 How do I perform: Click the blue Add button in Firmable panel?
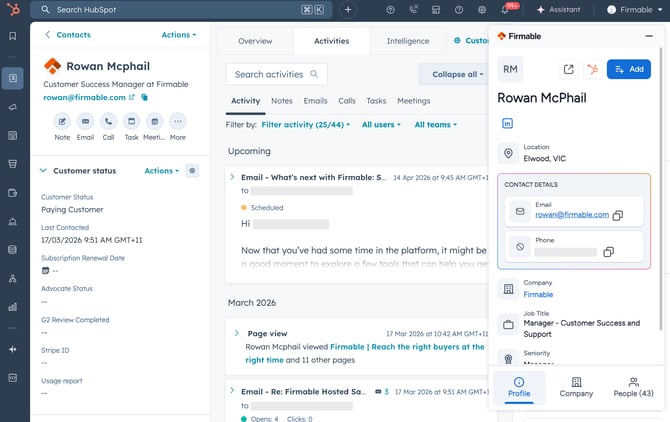[629, 69]
